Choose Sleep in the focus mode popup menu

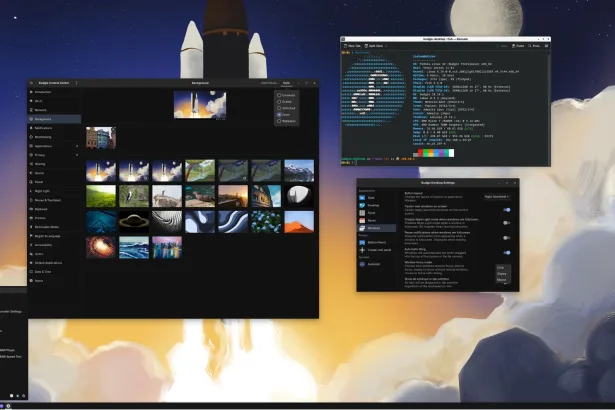(501, 274)
